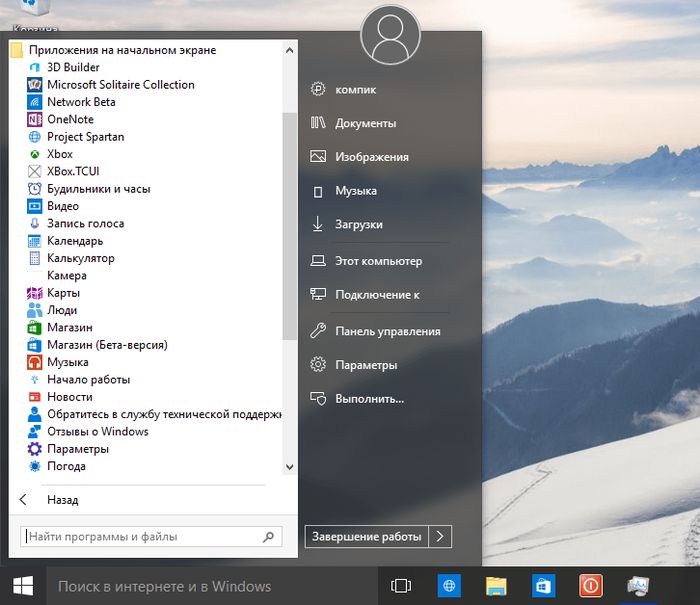Open the Xbox app icon
Screen dimensions: 700x605
(35, 154)
